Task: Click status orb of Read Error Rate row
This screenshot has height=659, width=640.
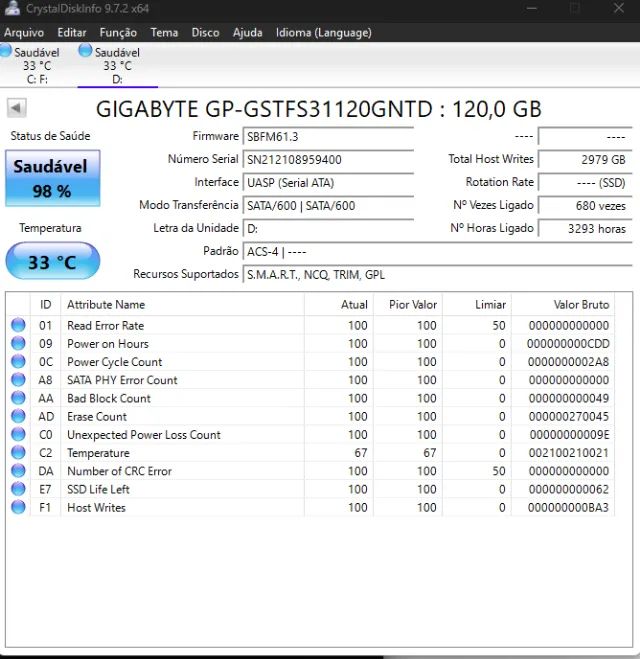Action: pos(18,325)
